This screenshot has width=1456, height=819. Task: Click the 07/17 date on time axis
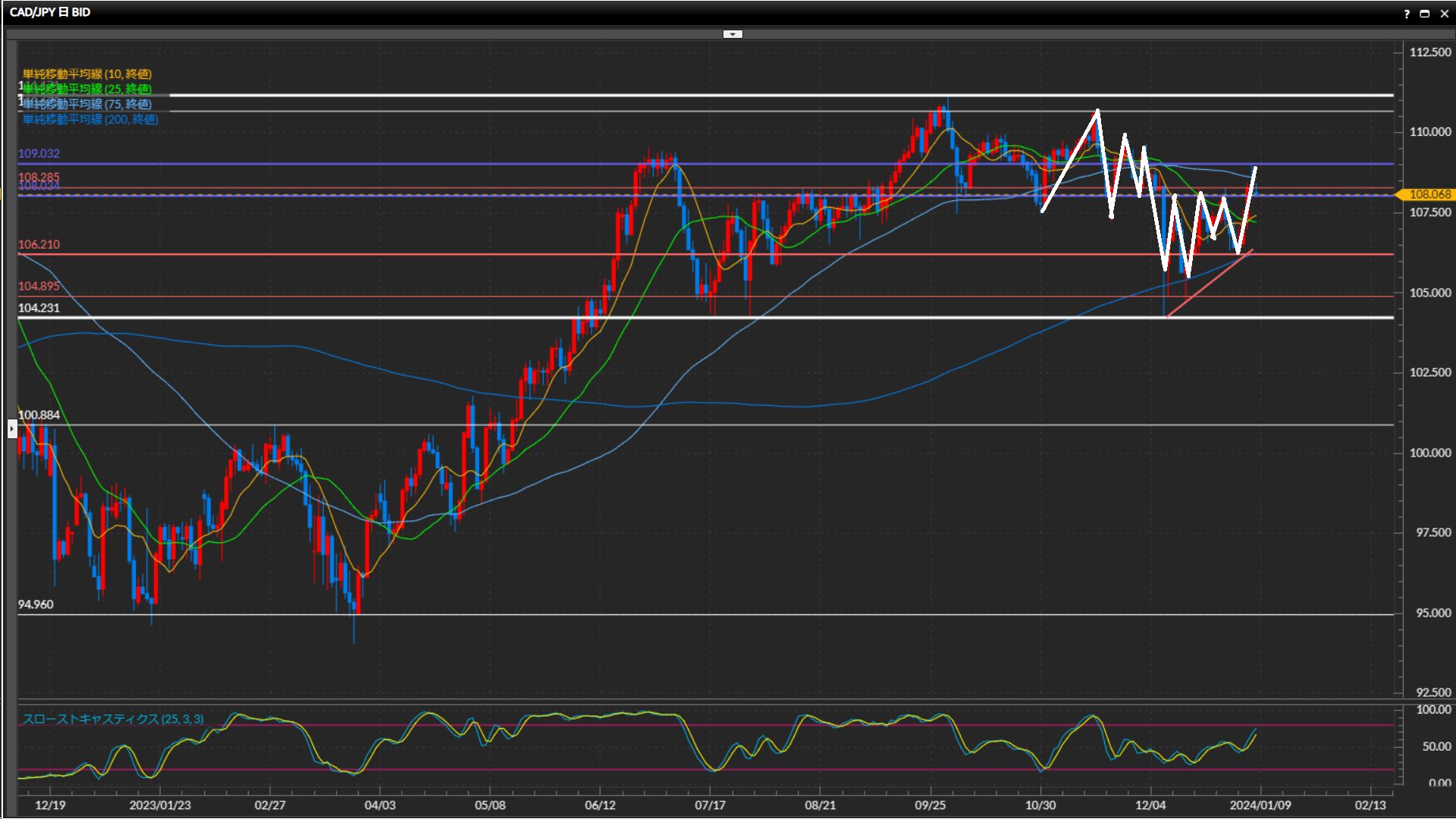[710, 805]
